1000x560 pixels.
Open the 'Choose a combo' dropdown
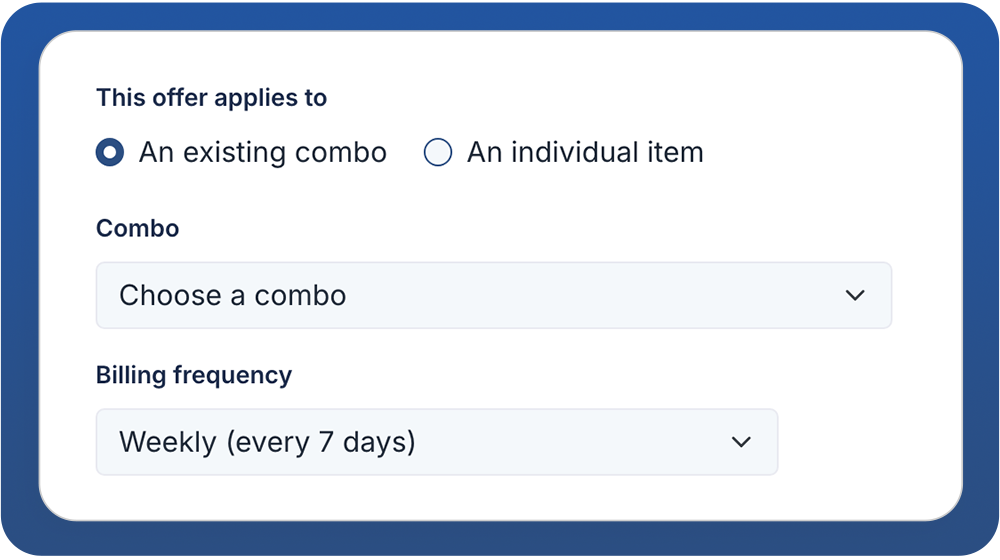[x=494, y=295]
